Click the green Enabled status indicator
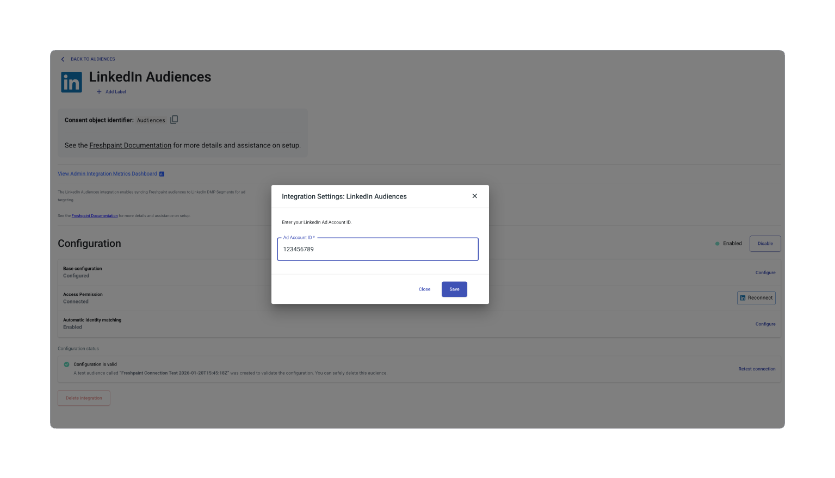The height and width of the screenshot is (478, 835). pos(717,243)
